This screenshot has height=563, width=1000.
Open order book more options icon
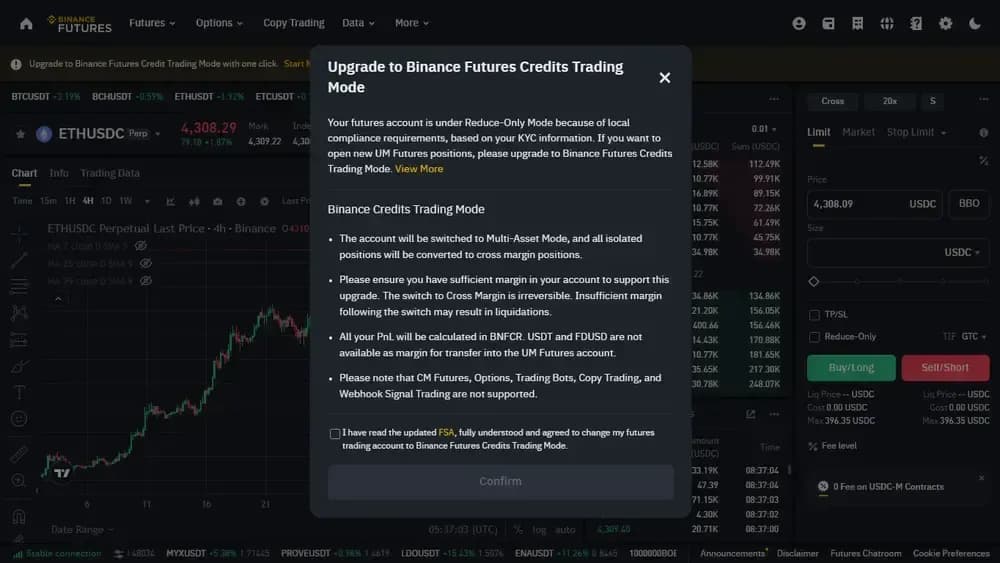pyautogui.click(x=774, y=99)
